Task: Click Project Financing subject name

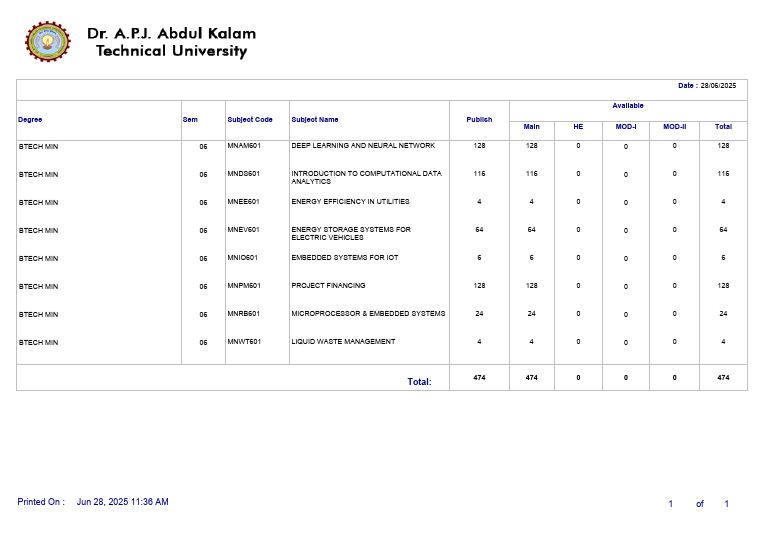Action: pos(328,285)
